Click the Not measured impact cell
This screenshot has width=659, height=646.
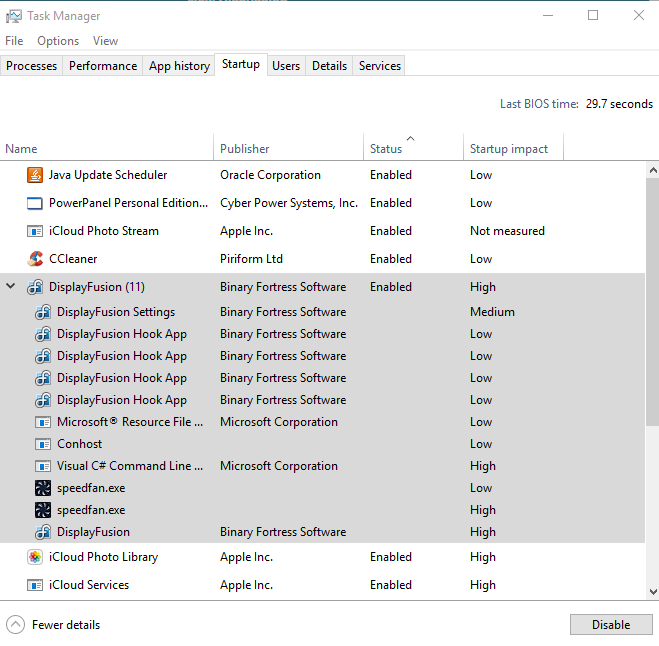[507, 231]
